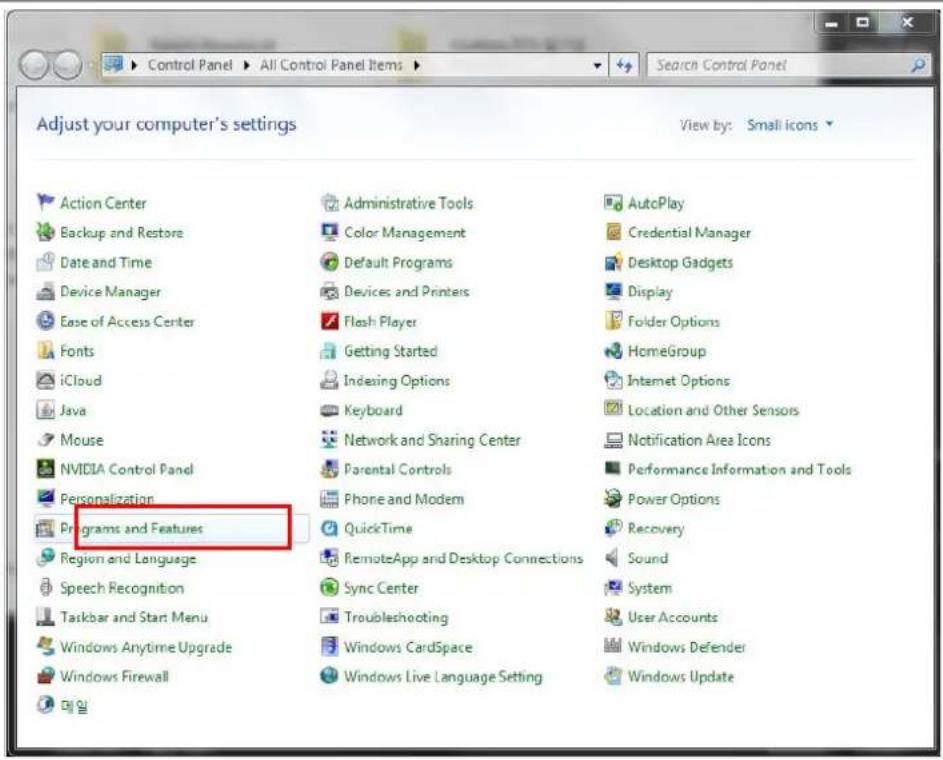
Task: Click the search magnifier icon
Action: click(x=918, y=65)
